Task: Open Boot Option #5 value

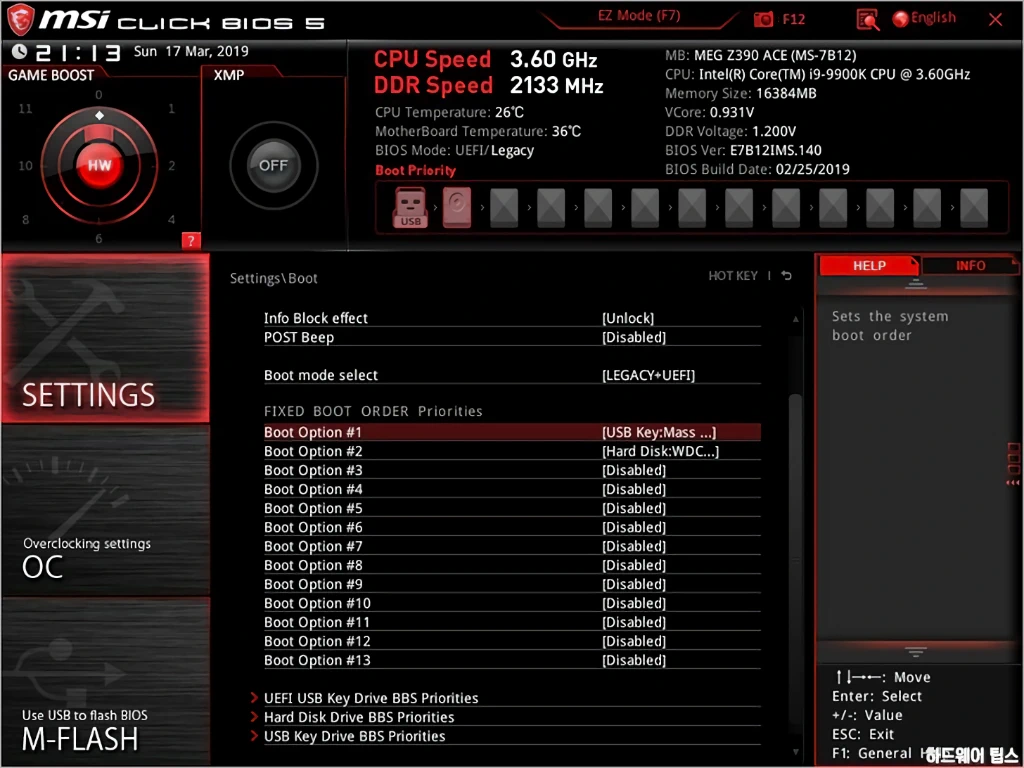Action: tap(633, 508)
